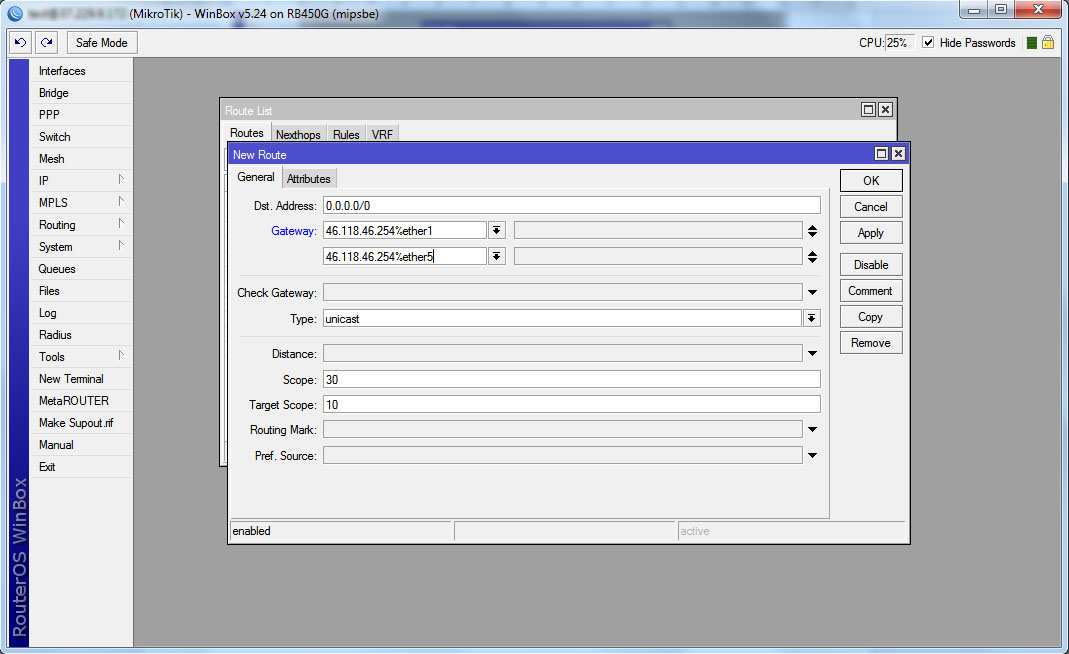Toggle the Hide Passwords checkbox
The image size is (1069, 654).
(x=928, y=43)
